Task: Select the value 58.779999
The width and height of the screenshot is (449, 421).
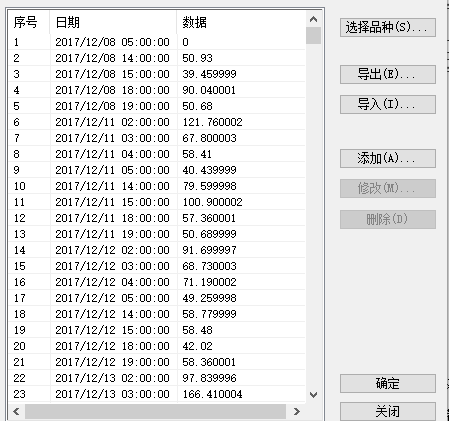Action: tap(209, 314)
